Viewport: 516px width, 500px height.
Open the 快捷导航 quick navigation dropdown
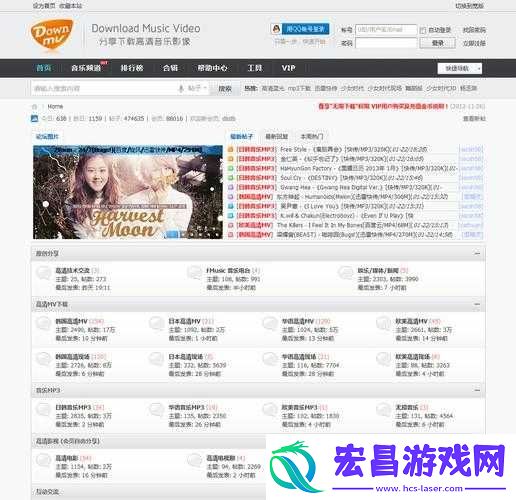460,68
